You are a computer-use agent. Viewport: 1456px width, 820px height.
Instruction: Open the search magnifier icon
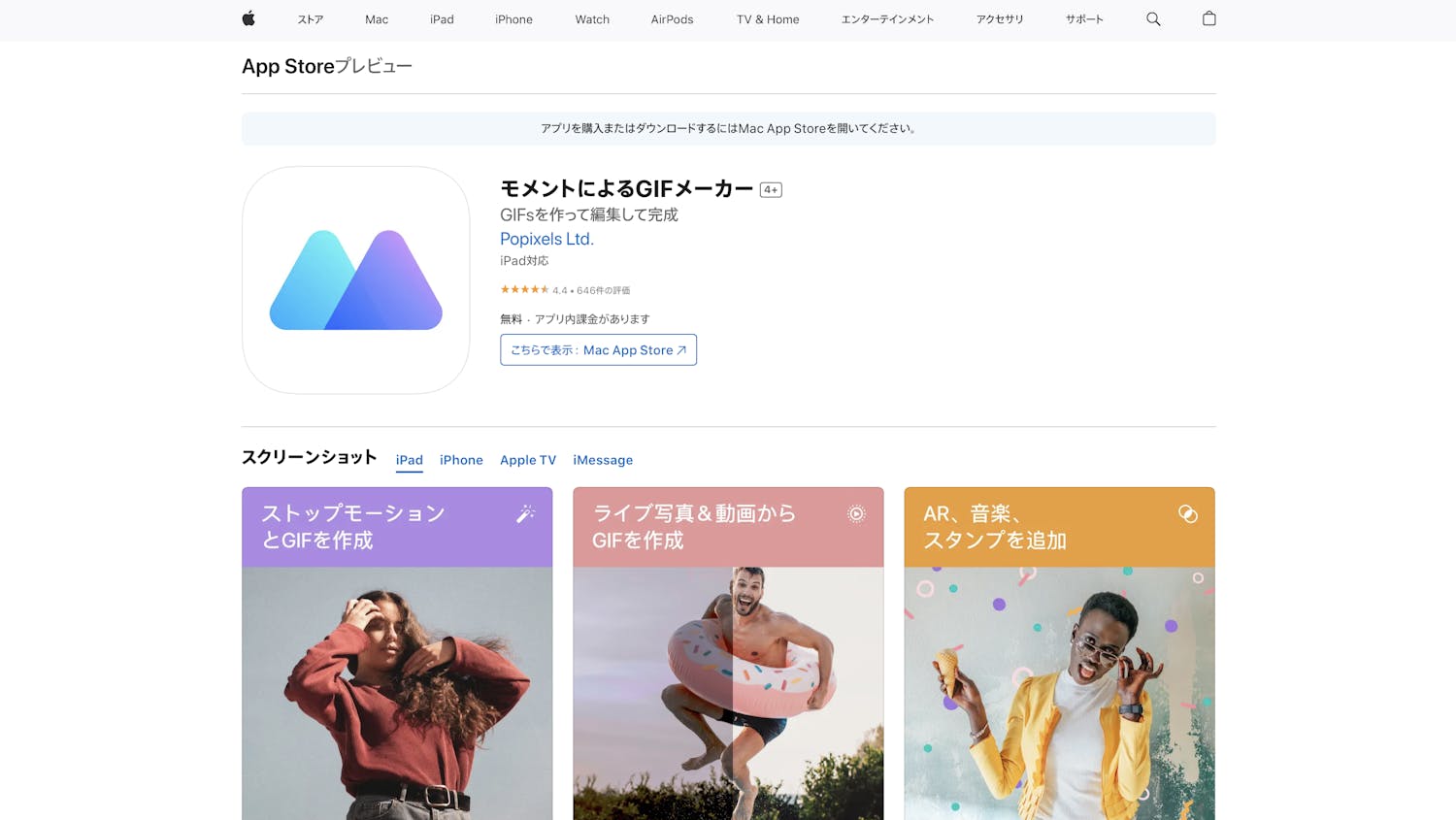coord(1153,18)
